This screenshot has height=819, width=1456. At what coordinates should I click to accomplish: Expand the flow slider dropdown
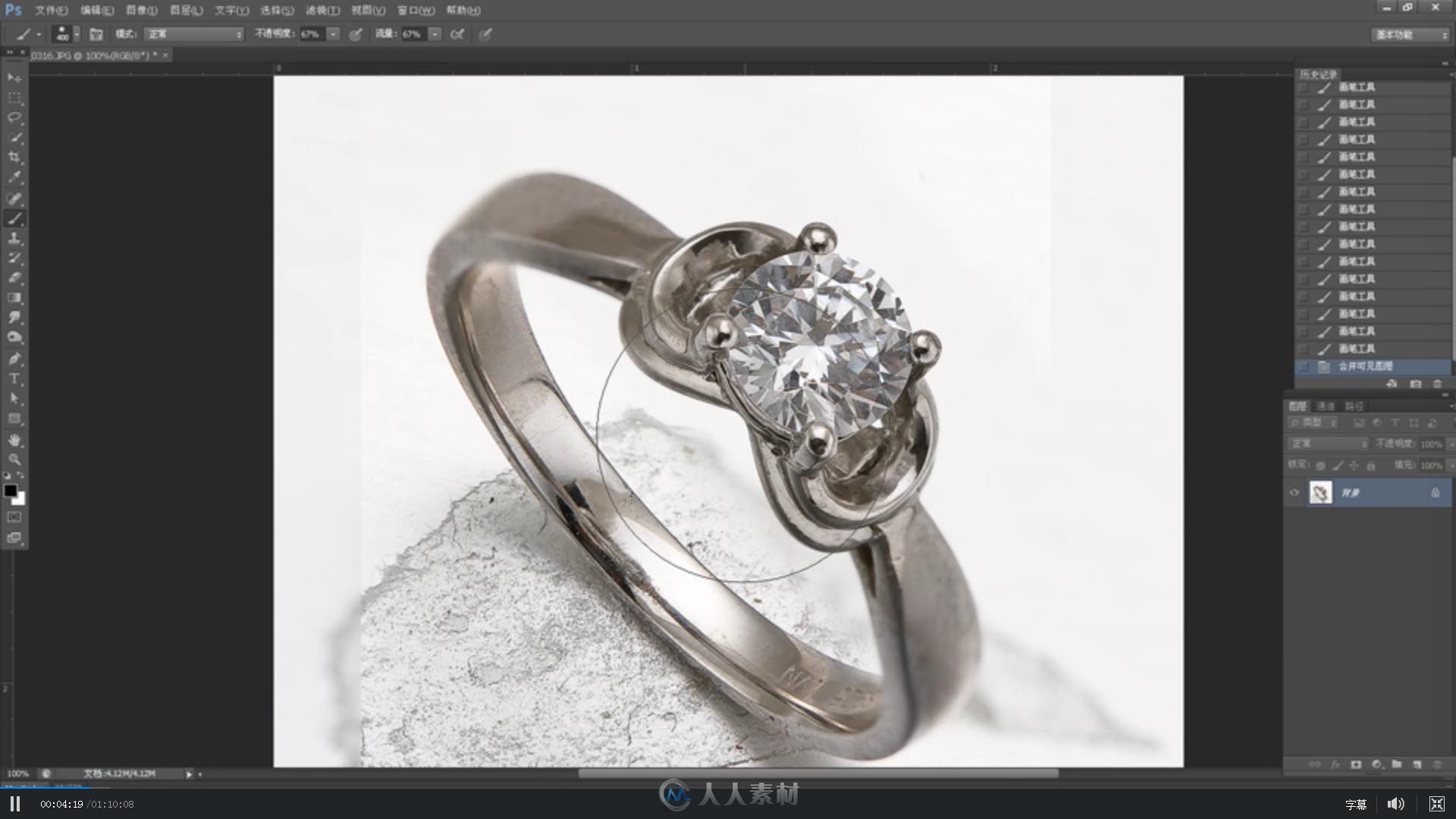click(435, 34)
